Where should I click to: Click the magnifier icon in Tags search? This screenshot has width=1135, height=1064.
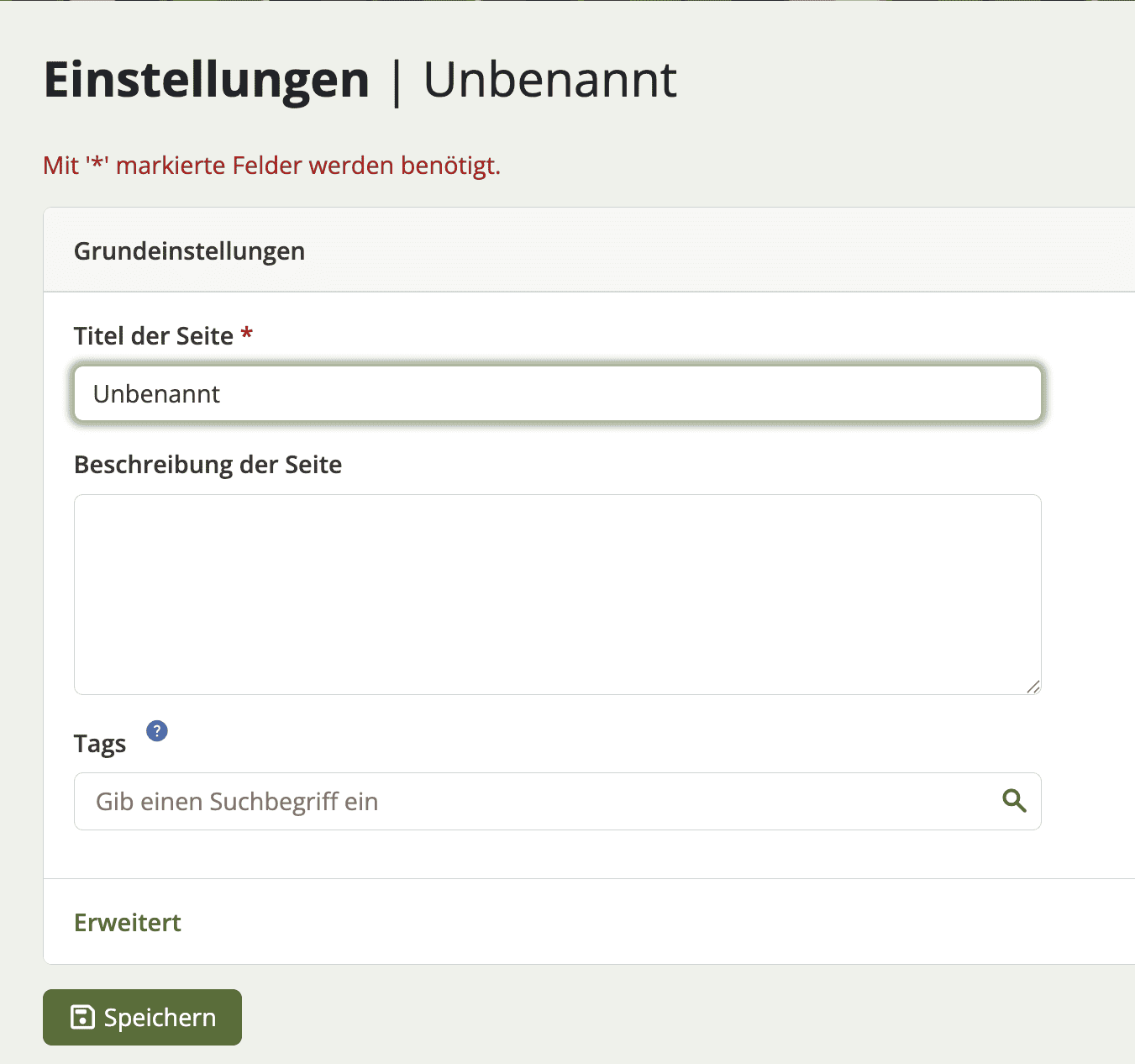[1014, 801]
